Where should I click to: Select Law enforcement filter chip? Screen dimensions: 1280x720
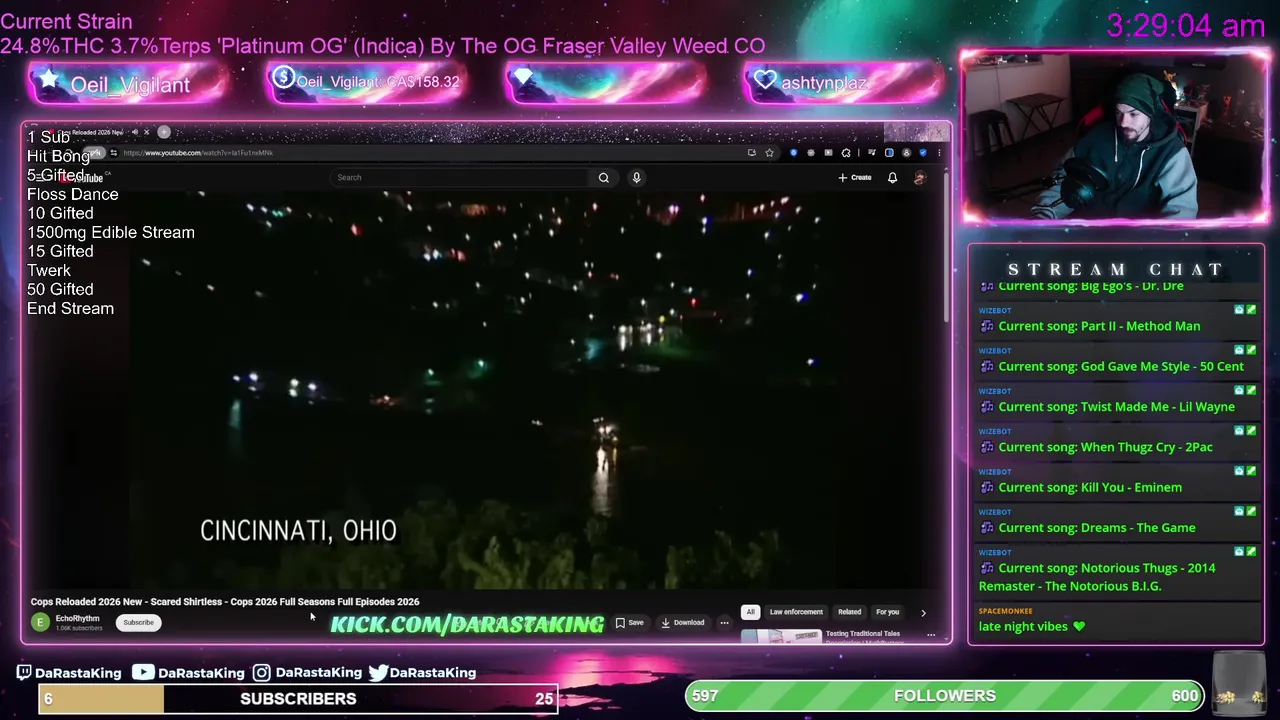coord(796,611)
